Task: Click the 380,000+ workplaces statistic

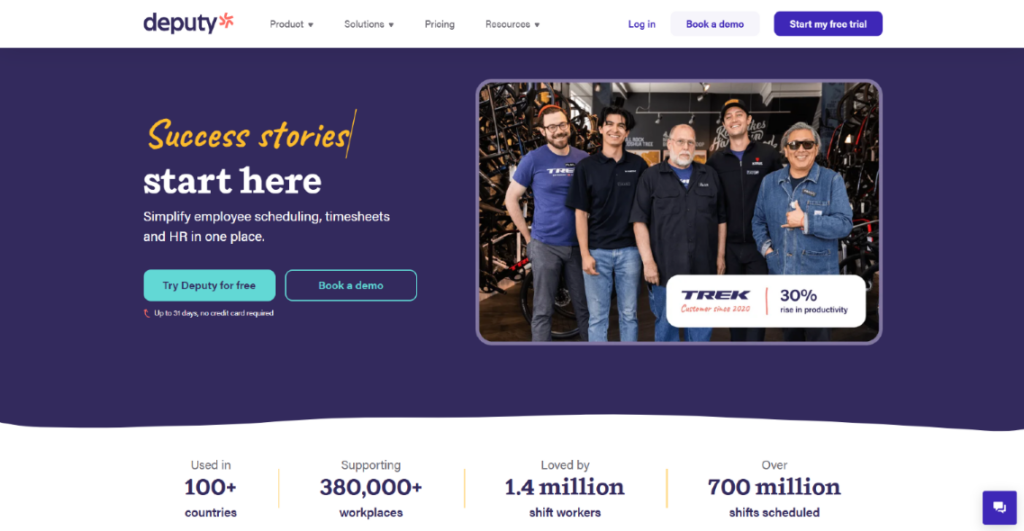Action: coord(371,489)
